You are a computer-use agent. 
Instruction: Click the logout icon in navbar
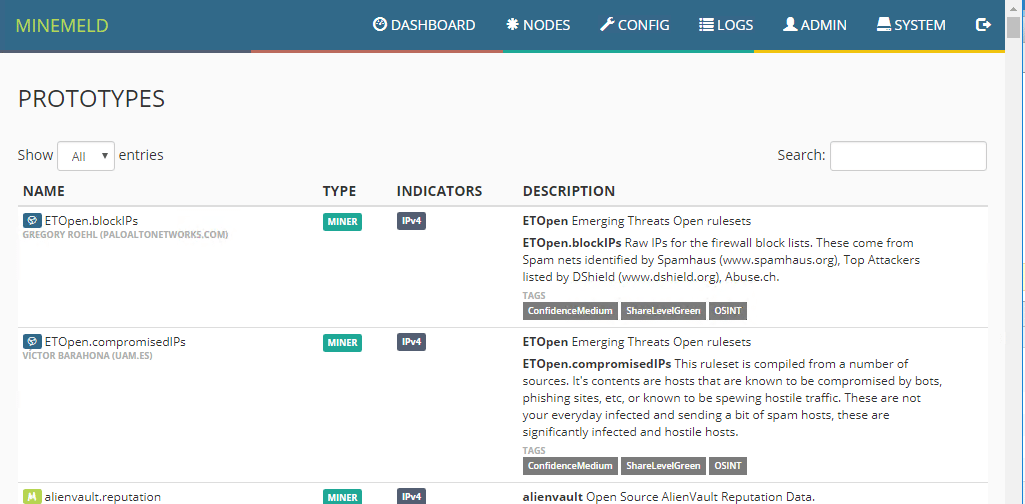pyautogui.click(x=983, y=25)
